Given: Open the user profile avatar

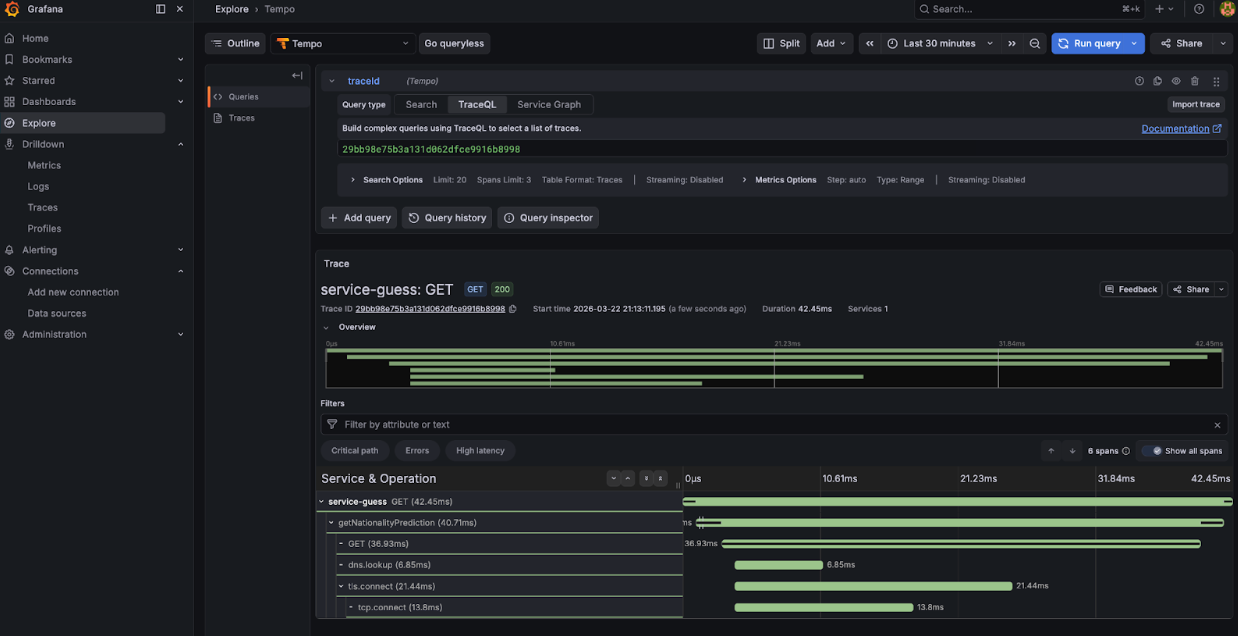Looking at the screenshot, I should click(x=1227, y=9).
